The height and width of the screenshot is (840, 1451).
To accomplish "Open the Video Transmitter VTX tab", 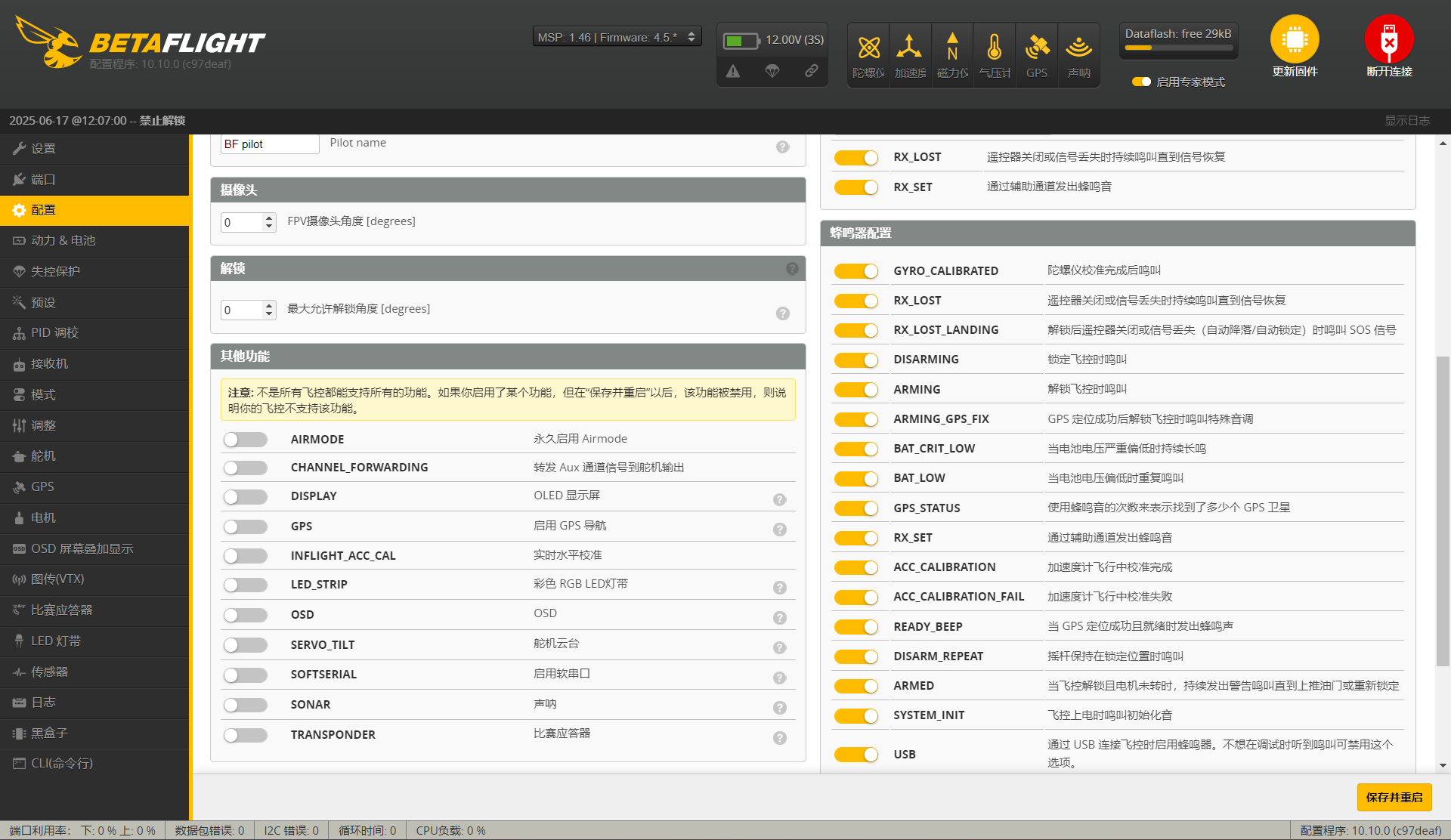I will 94,579.
